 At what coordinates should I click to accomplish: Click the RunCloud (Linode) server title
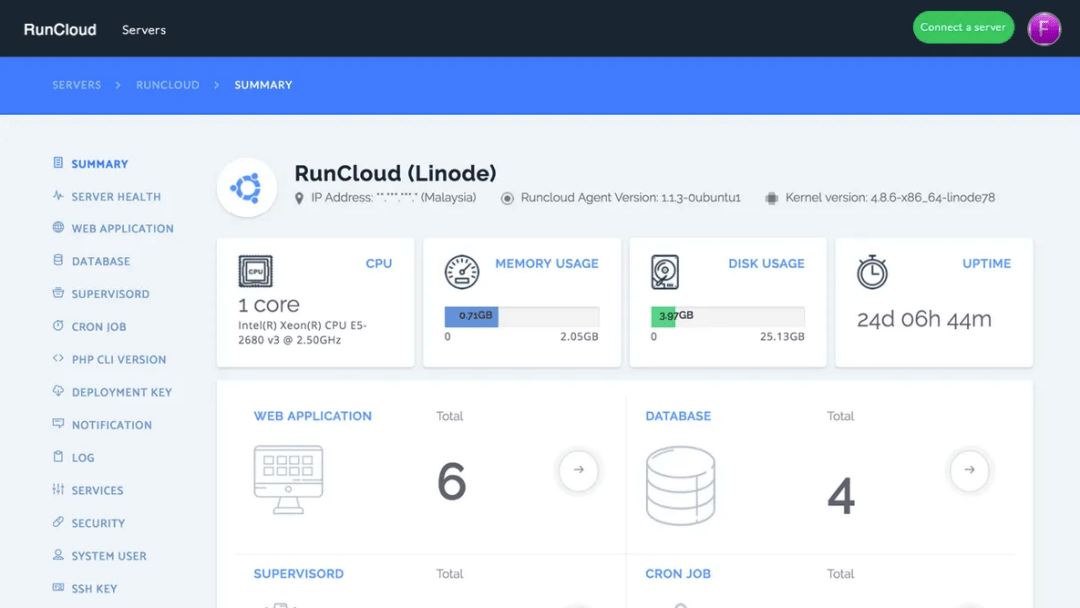395,173
